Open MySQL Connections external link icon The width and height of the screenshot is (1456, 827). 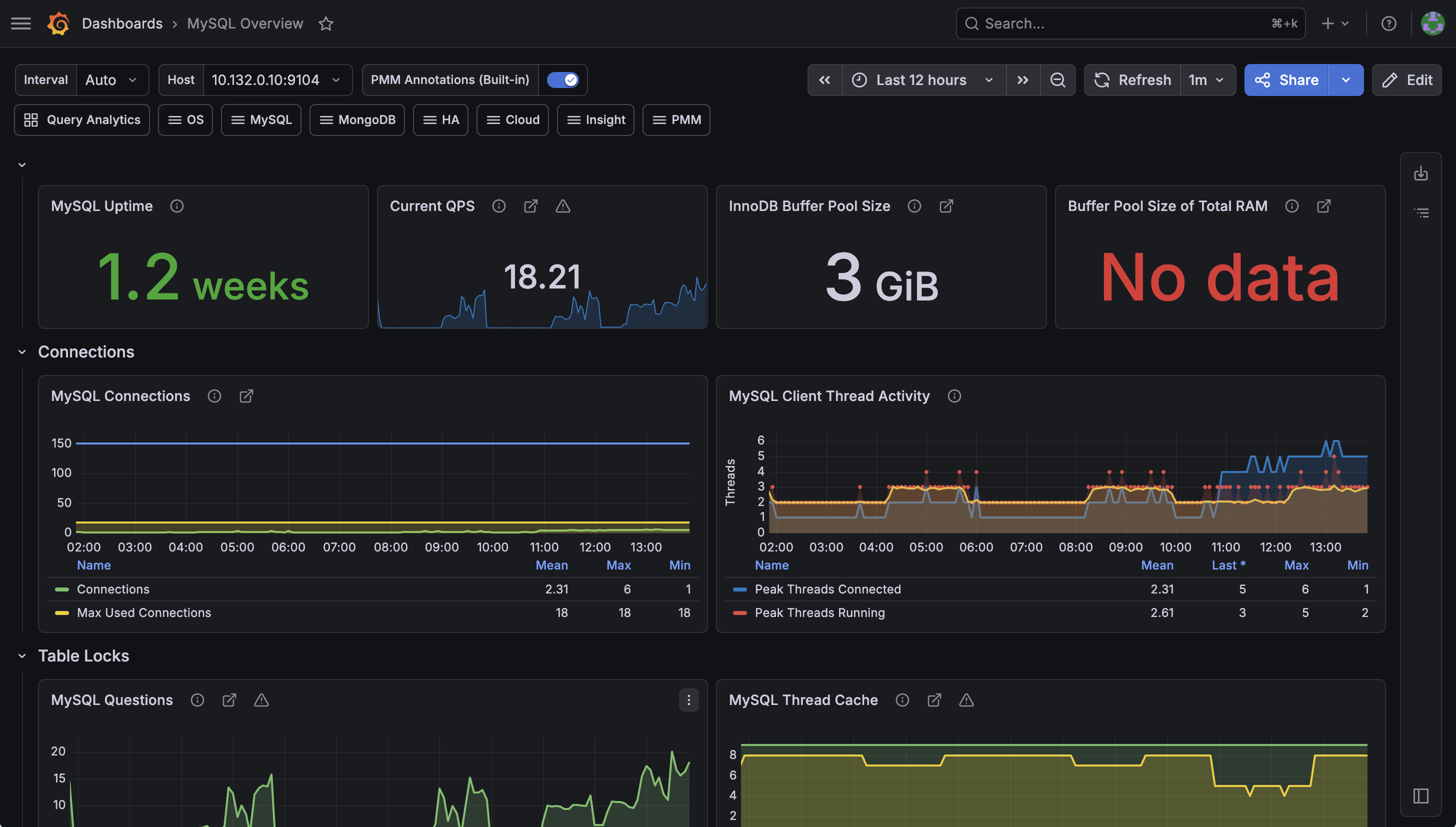[x=246, y=396]
